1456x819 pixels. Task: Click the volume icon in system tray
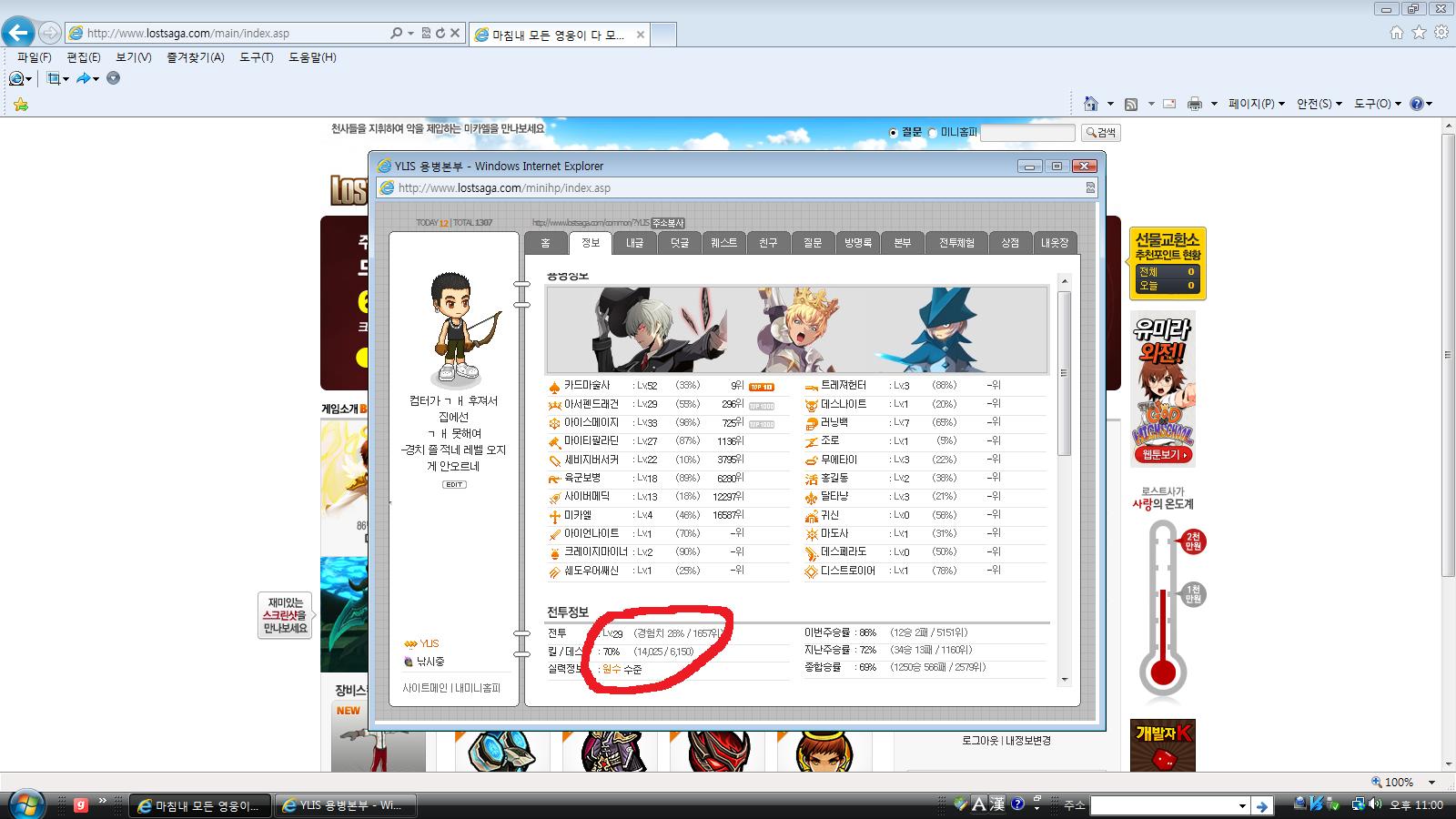point(1374,804)
